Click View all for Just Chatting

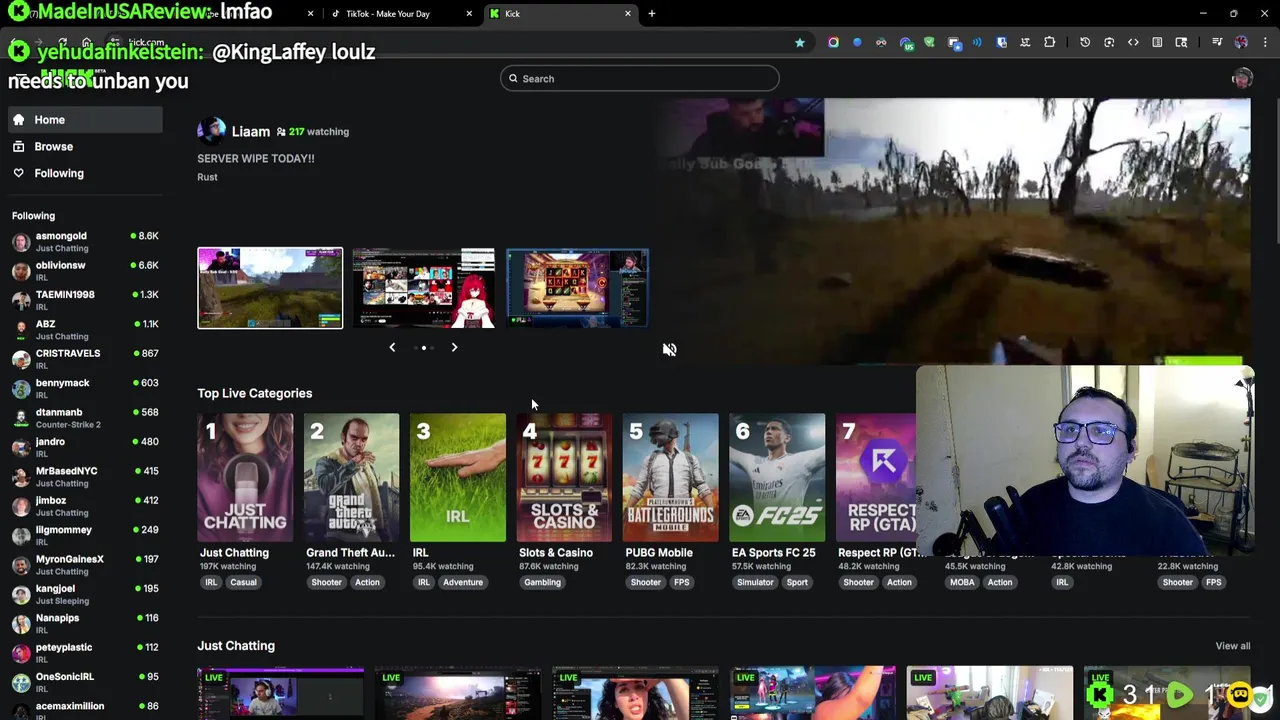click(1232, 646)
